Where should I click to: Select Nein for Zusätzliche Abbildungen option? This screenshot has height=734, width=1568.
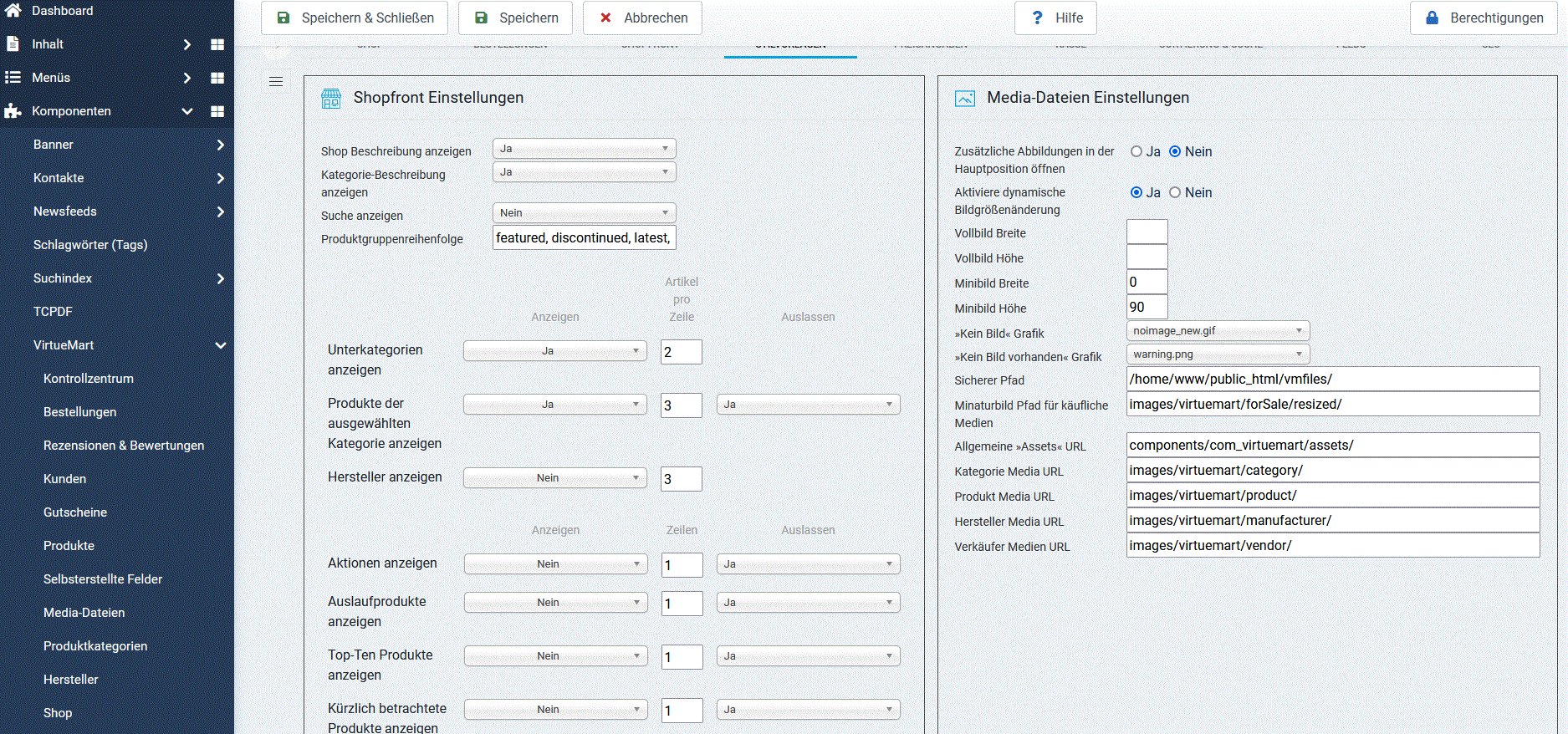[x=1175, y=151]
